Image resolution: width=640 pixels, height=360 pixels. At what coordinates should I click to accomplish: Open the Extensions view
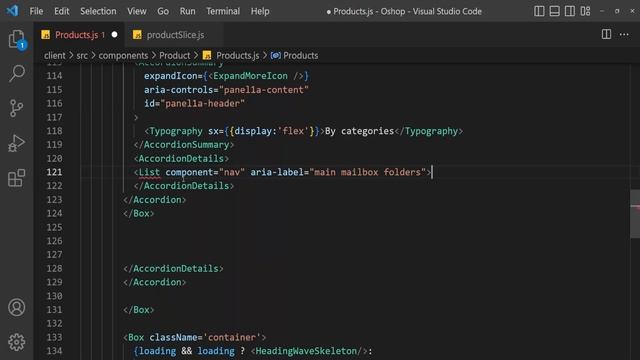[x=17, y=178]
